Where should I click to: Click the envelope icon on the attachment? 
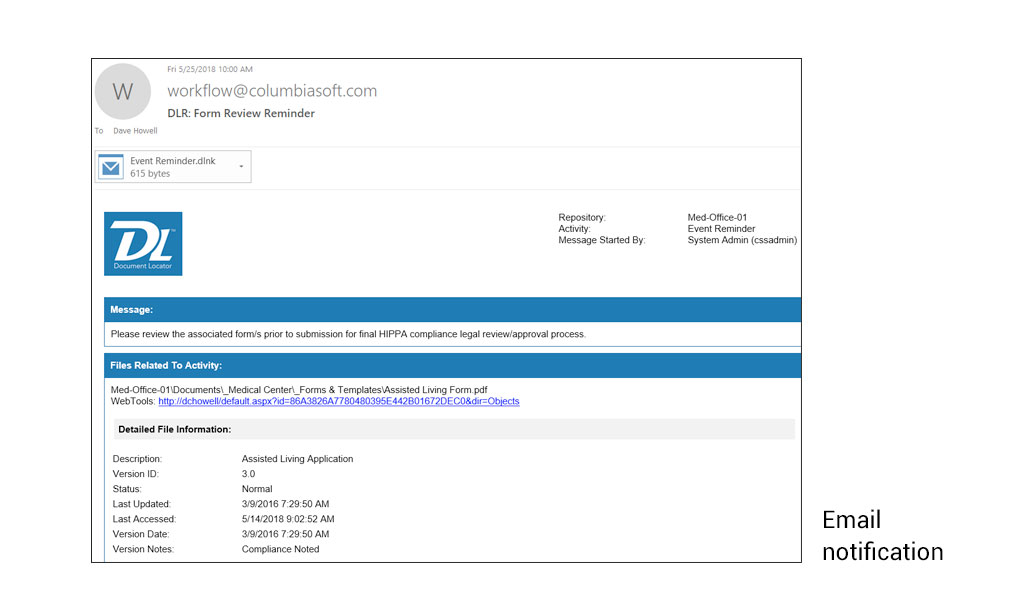(111, 167)
